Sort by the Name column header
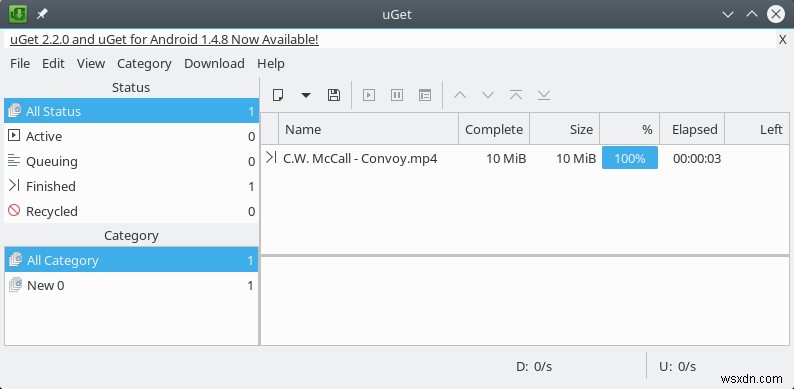This screenshot has width=794, height=389. [369, 129]
